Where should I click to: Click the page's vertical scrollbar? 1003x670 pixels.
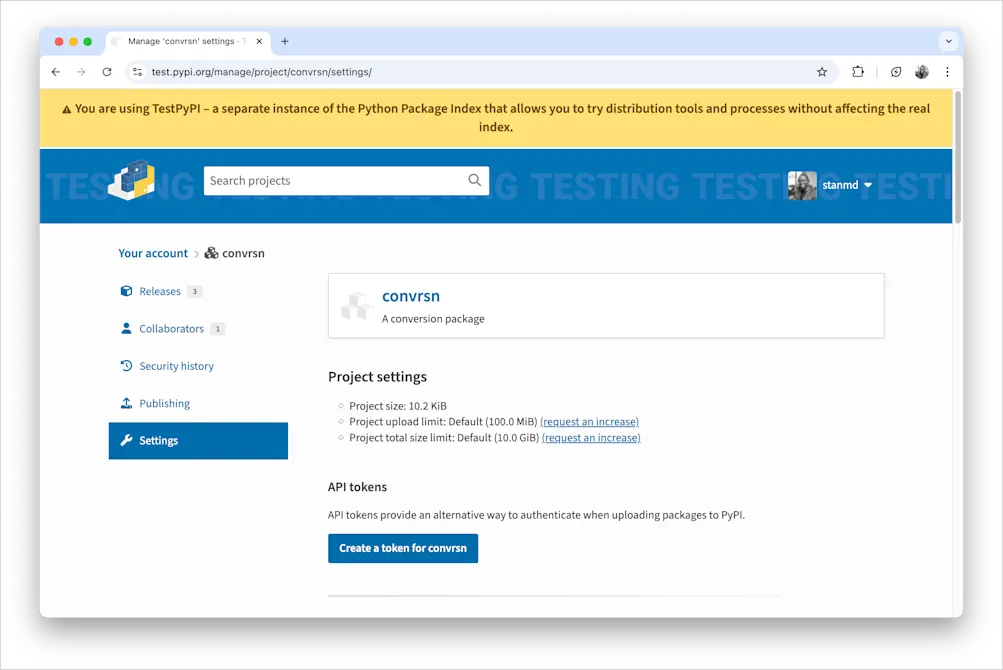point(958,158)
